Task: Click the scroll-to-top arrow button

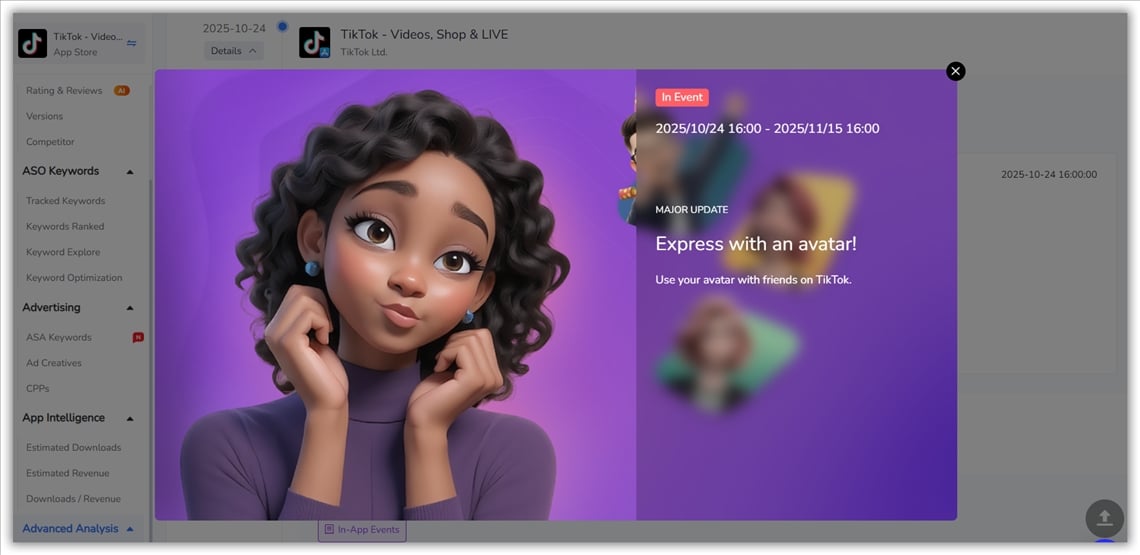Action: tap(1104, 518)
